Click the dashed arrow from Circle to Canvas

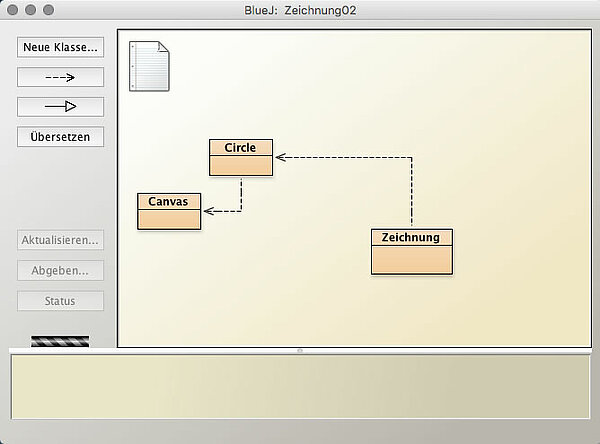click(241, 198)
